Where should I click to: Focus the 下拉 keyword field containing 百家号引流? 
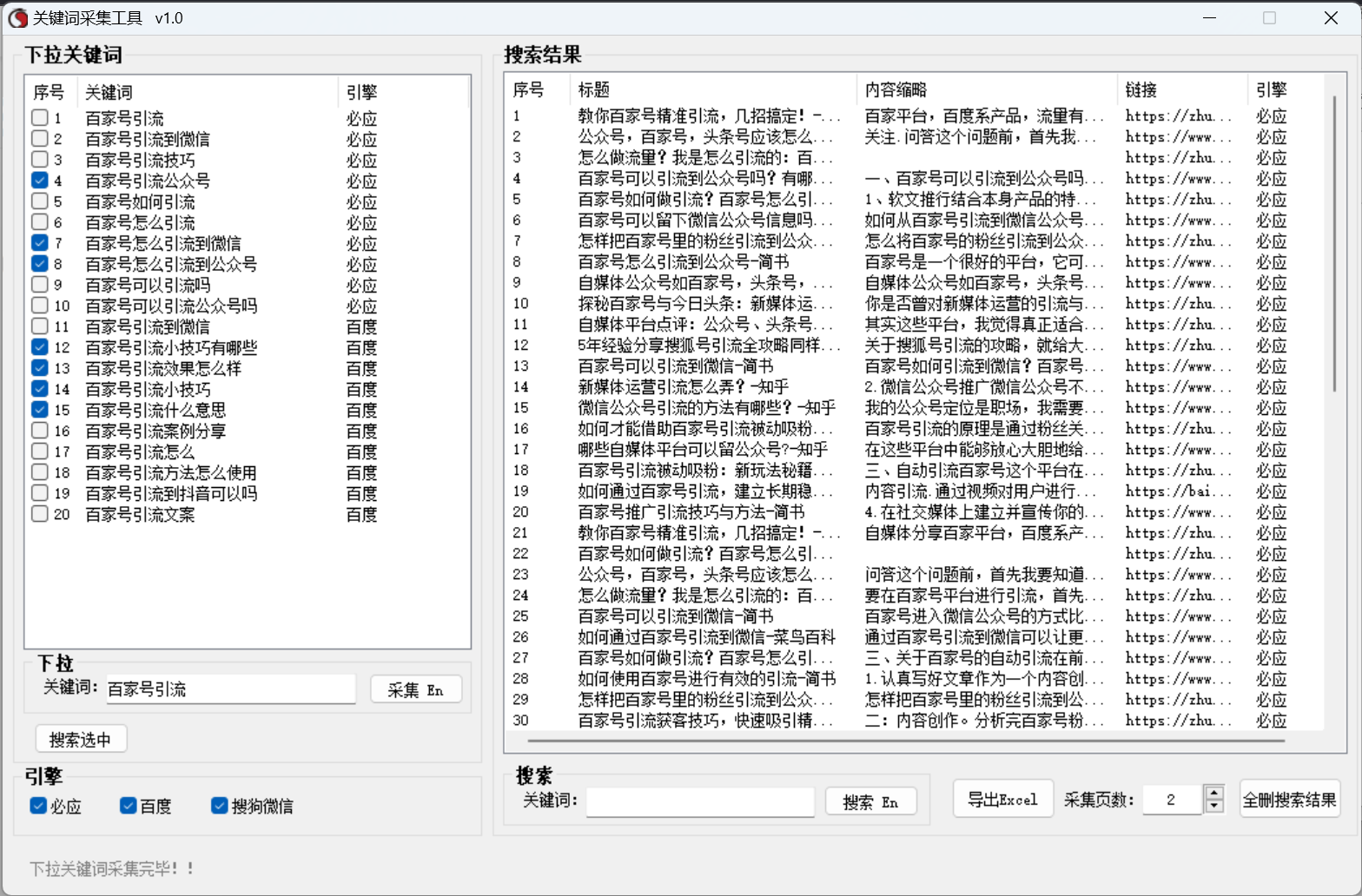point(231,689)
